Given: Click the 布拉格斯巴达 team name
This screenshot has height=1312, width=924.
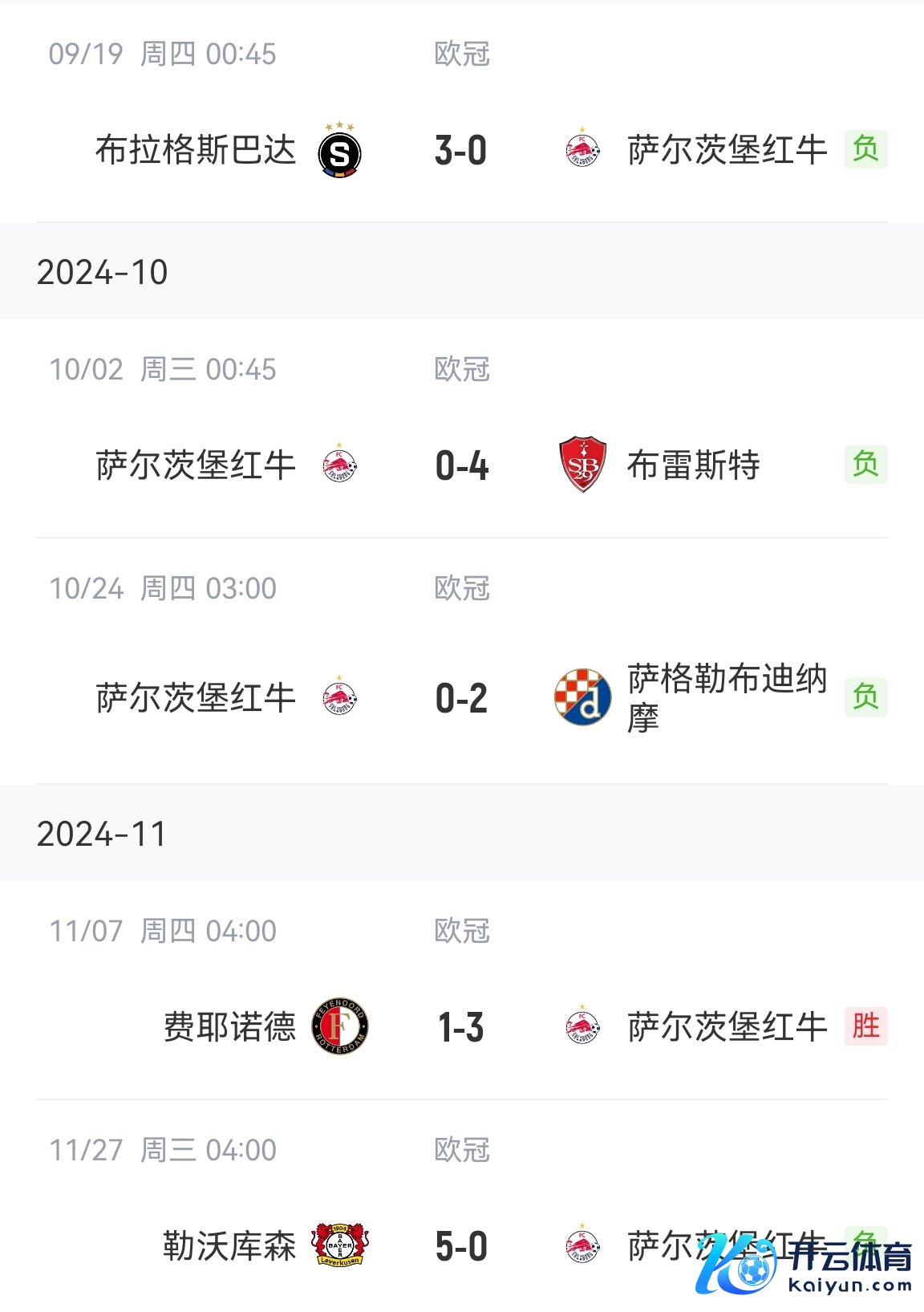Looking at the screenshot, I should click(x=196, y=151).
